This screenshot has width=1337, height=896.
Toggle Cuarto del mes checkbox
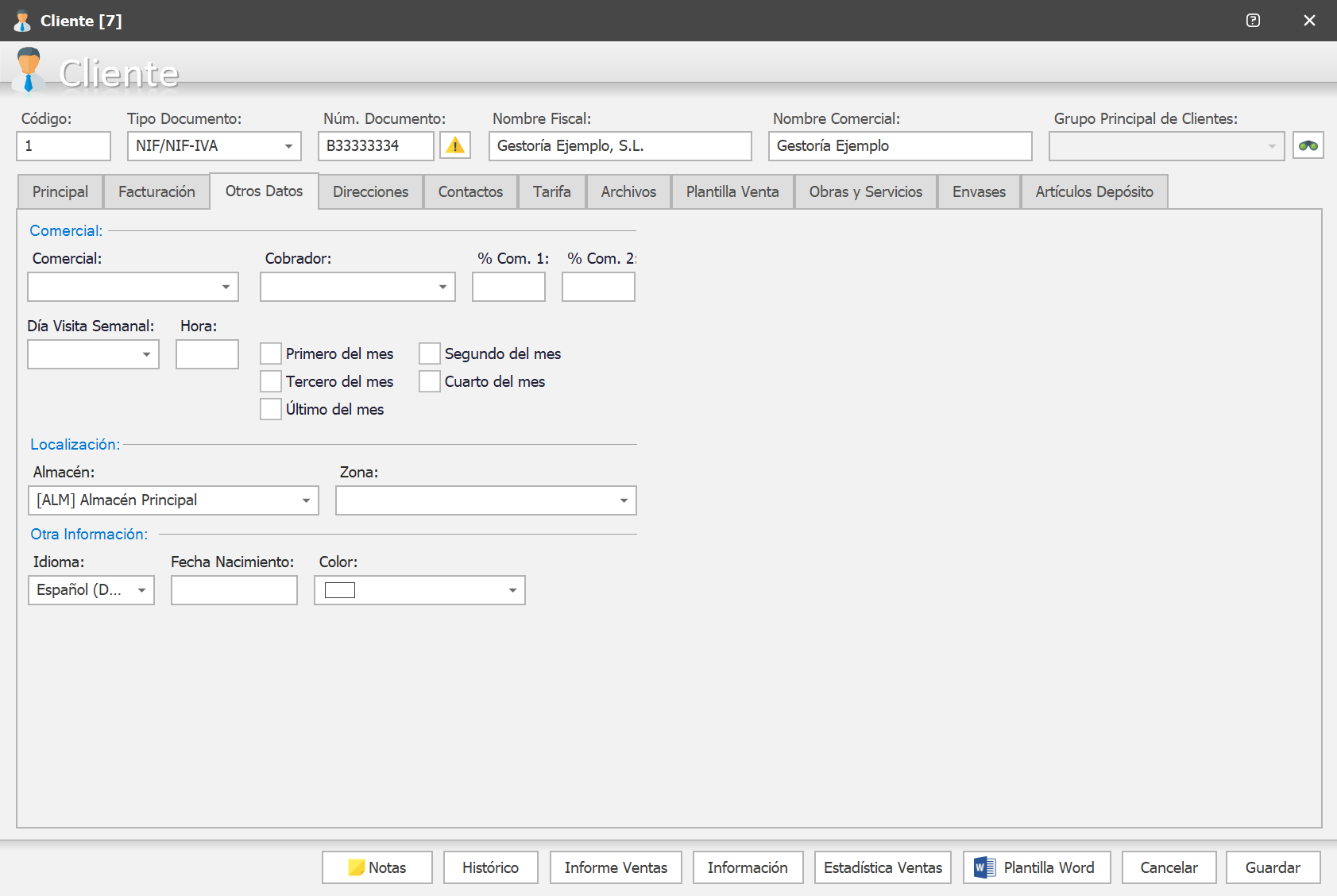click(x=430, y=381)
